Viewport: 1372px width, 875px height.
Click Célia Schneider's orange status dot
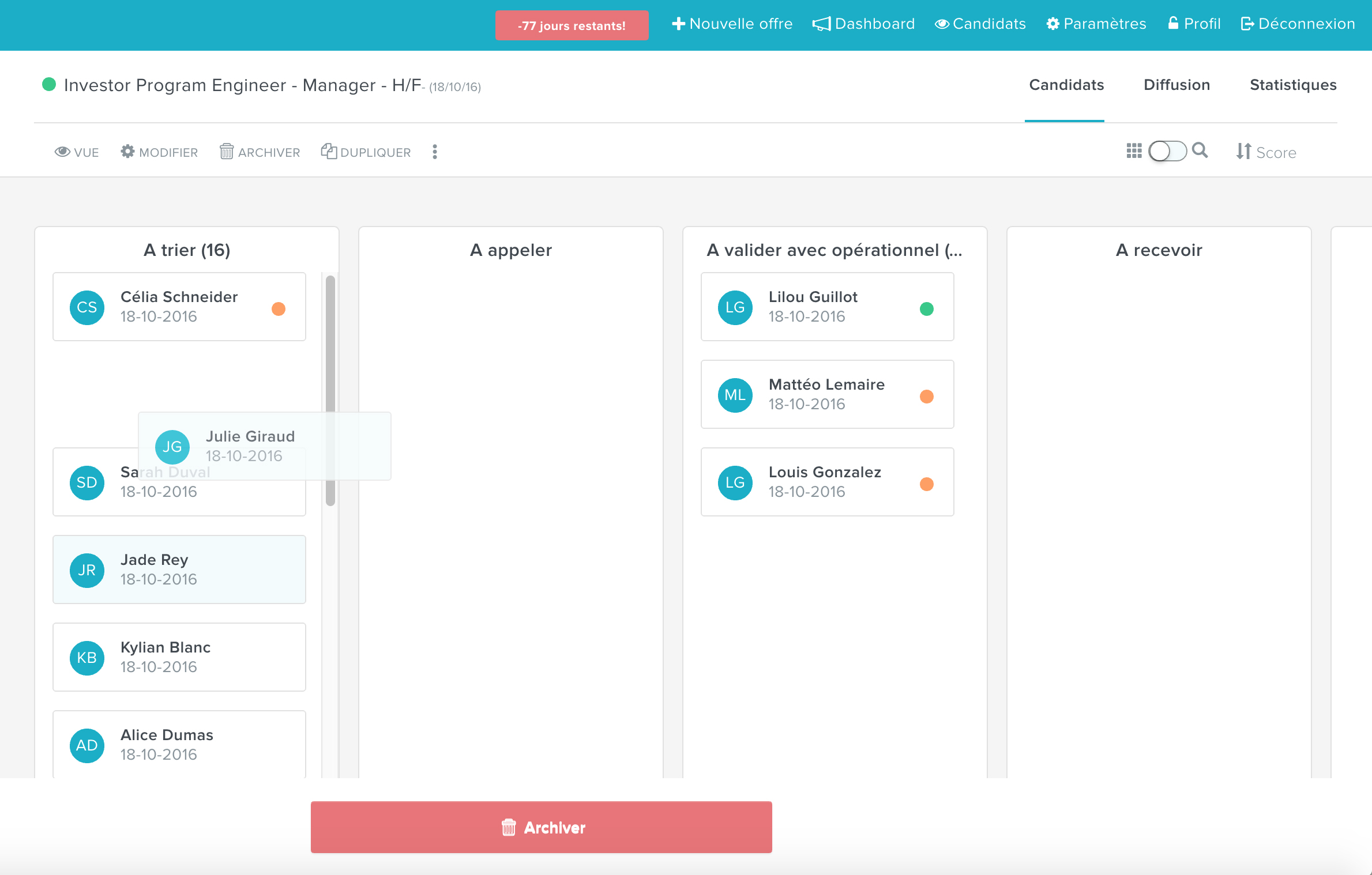coord(279,309)
